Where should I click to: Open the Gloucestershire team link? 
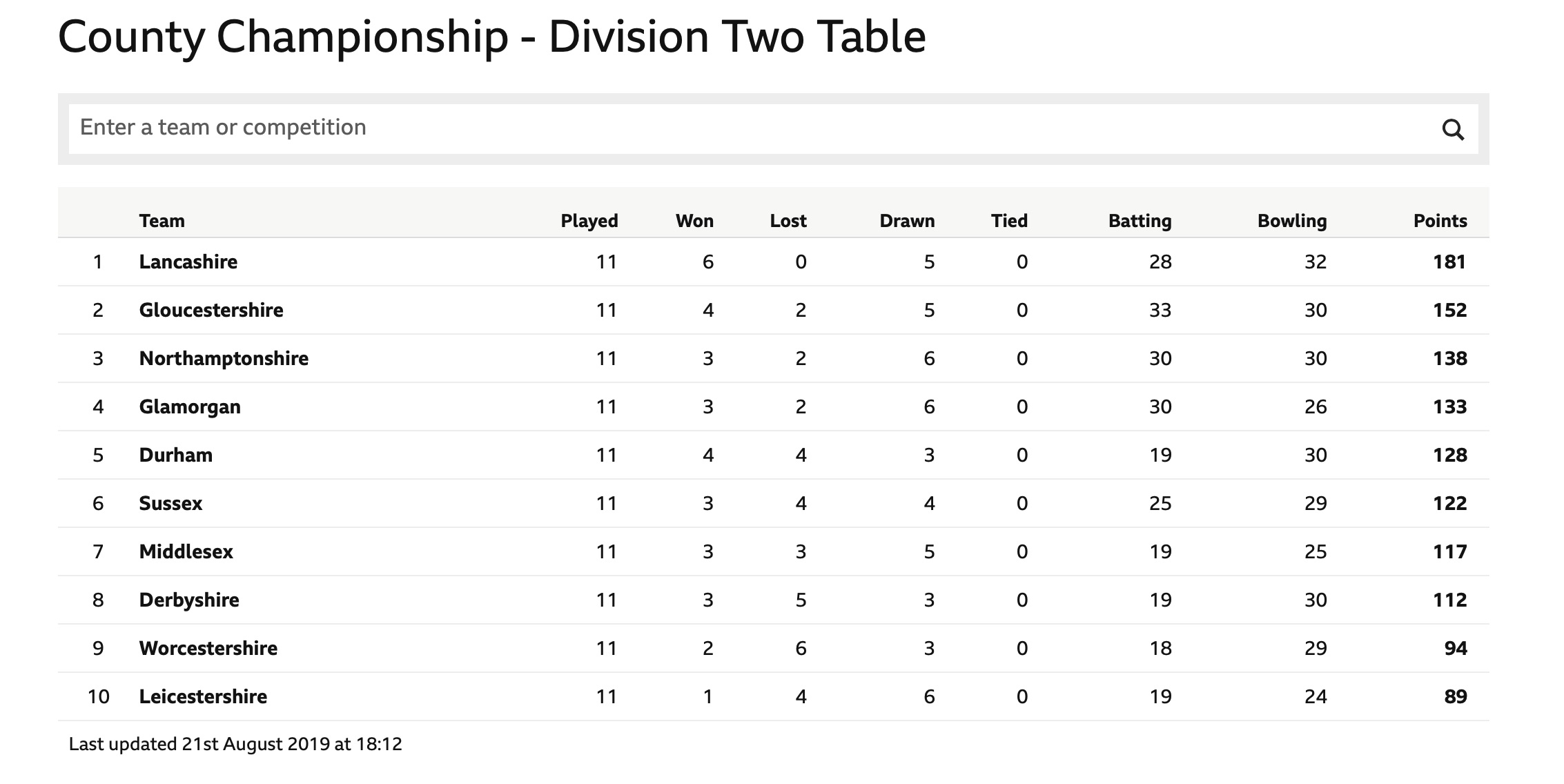coord(211,310)
